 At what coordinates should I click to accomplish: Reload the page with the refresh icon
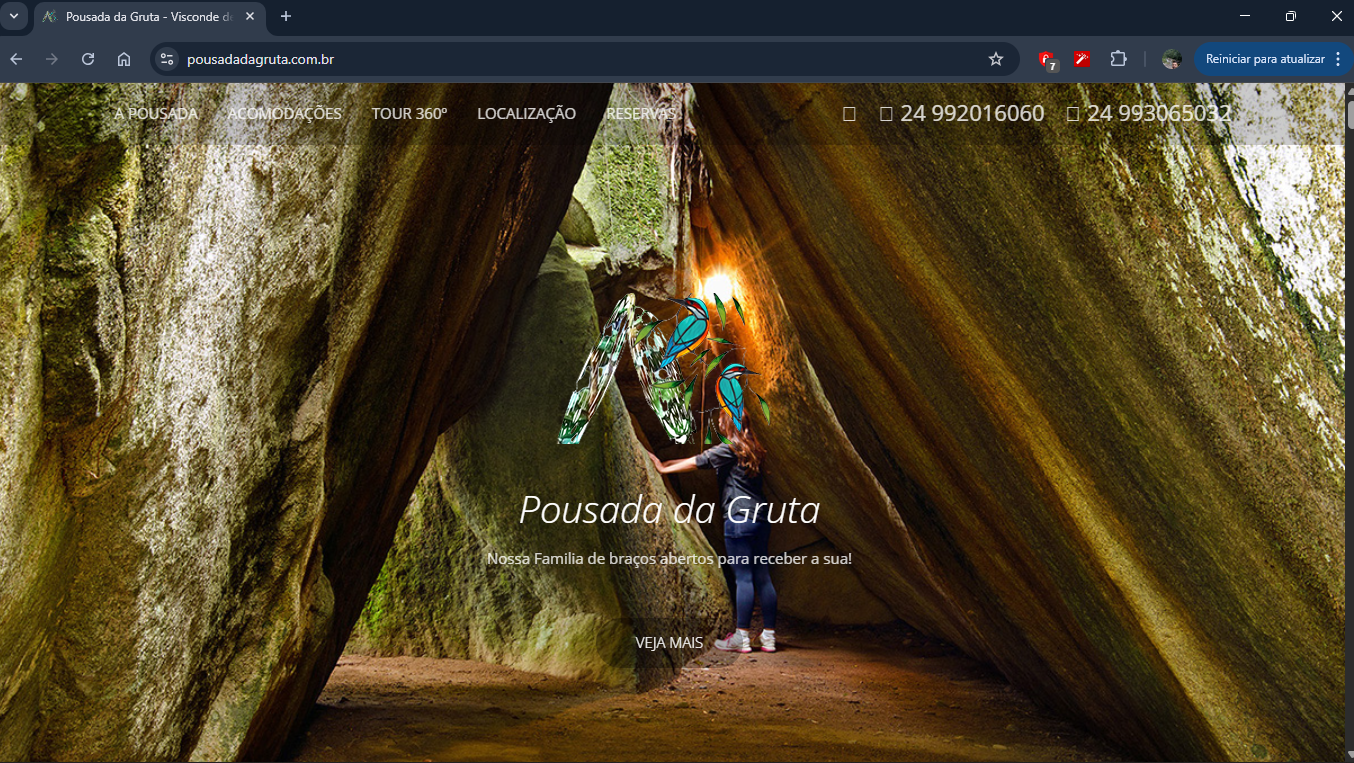[x=88, y=59]
